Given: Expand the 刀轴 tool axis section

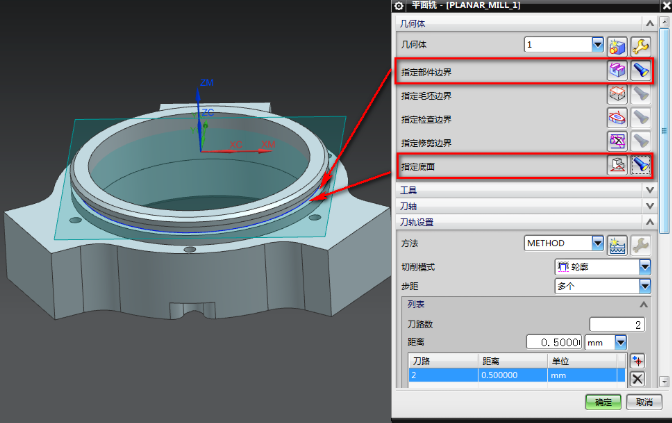Looking at the screenshot, I should tap(650, 206).
